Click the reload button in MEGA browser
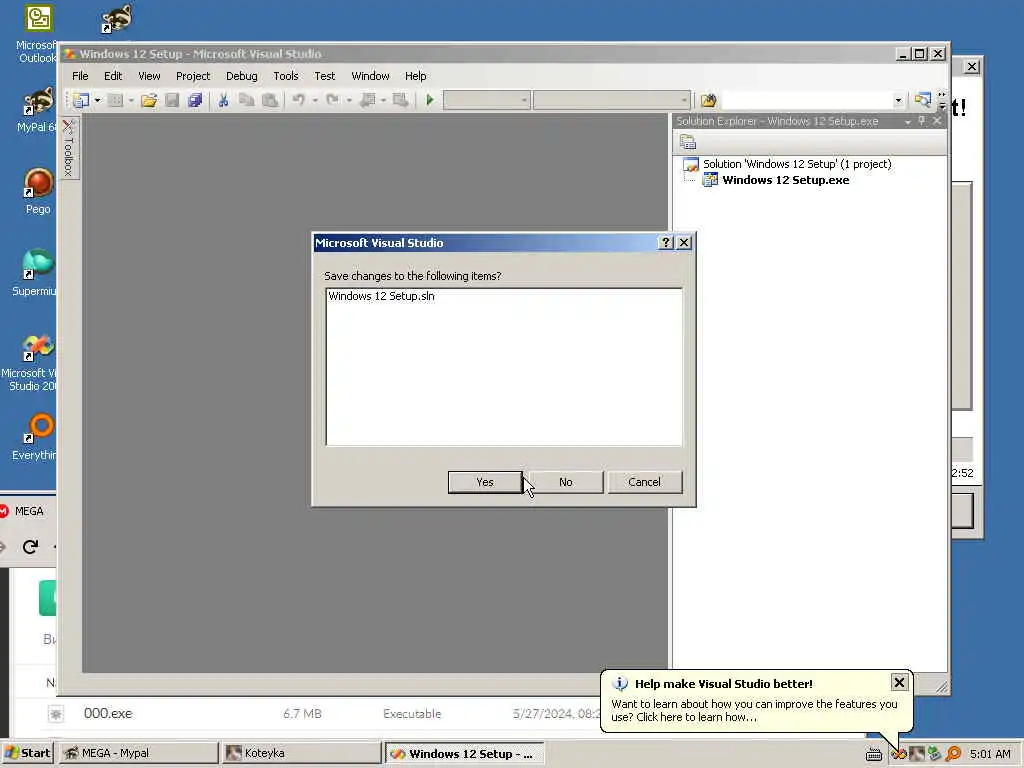1024x768 pixels. tap(30, 547)
